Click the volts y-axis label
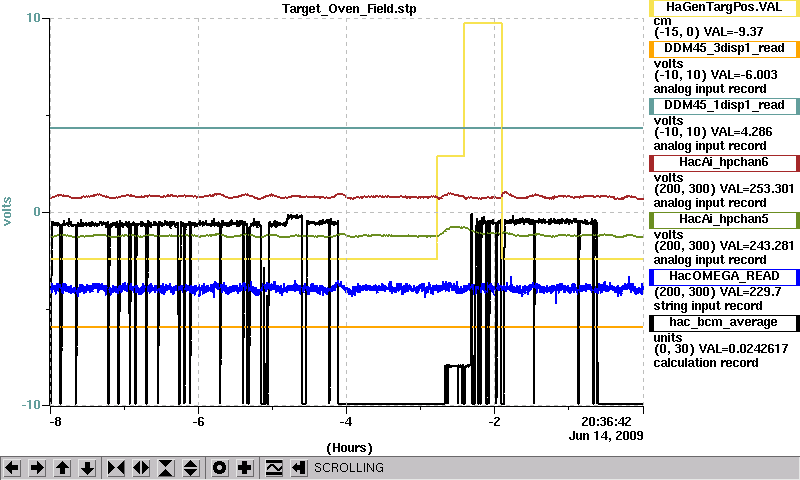 pyautogui.click(x=7, y=211)
